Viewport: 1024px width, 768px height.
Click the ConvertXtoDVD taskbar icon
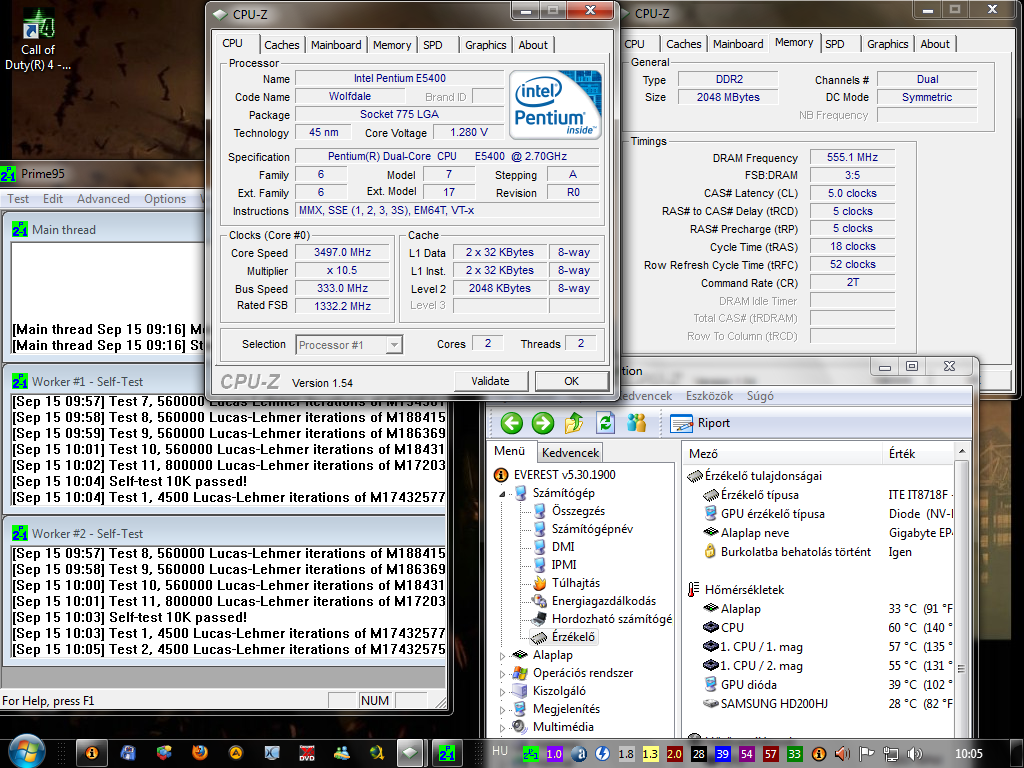306,753
